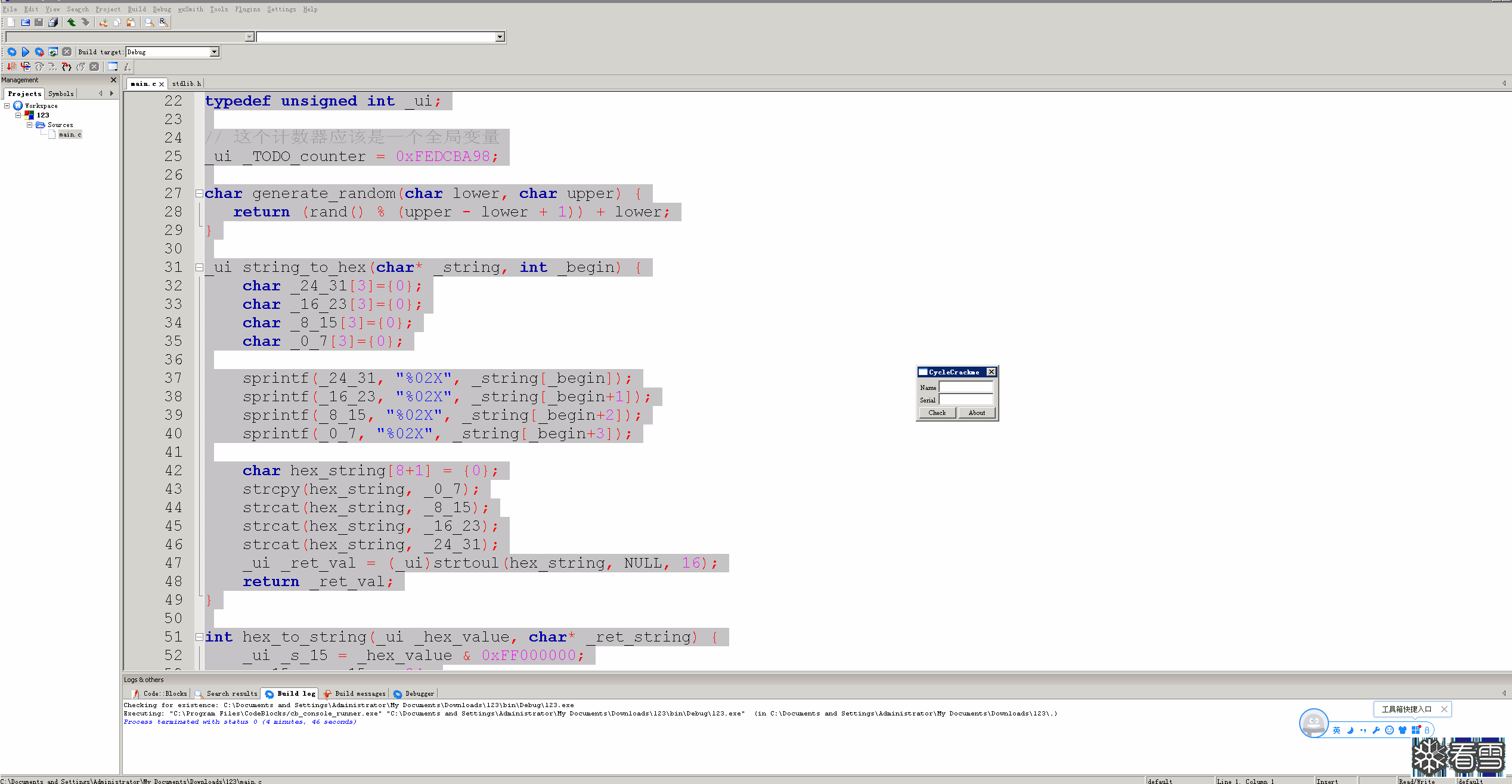Open the Plugins menu
1512x784 pixels.
247,9
